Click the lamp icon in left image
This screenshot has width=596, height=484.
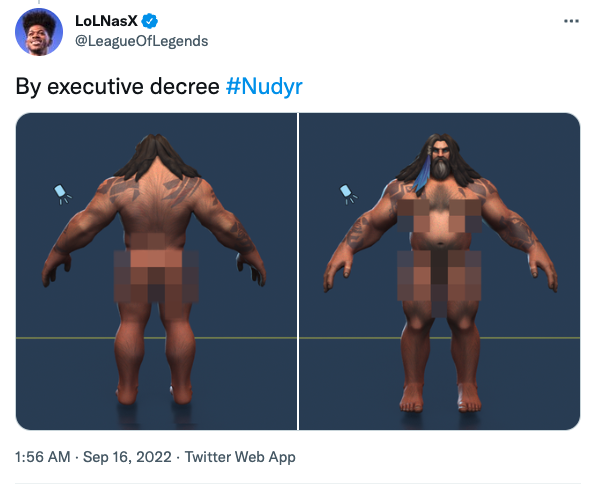click(62, 194)
